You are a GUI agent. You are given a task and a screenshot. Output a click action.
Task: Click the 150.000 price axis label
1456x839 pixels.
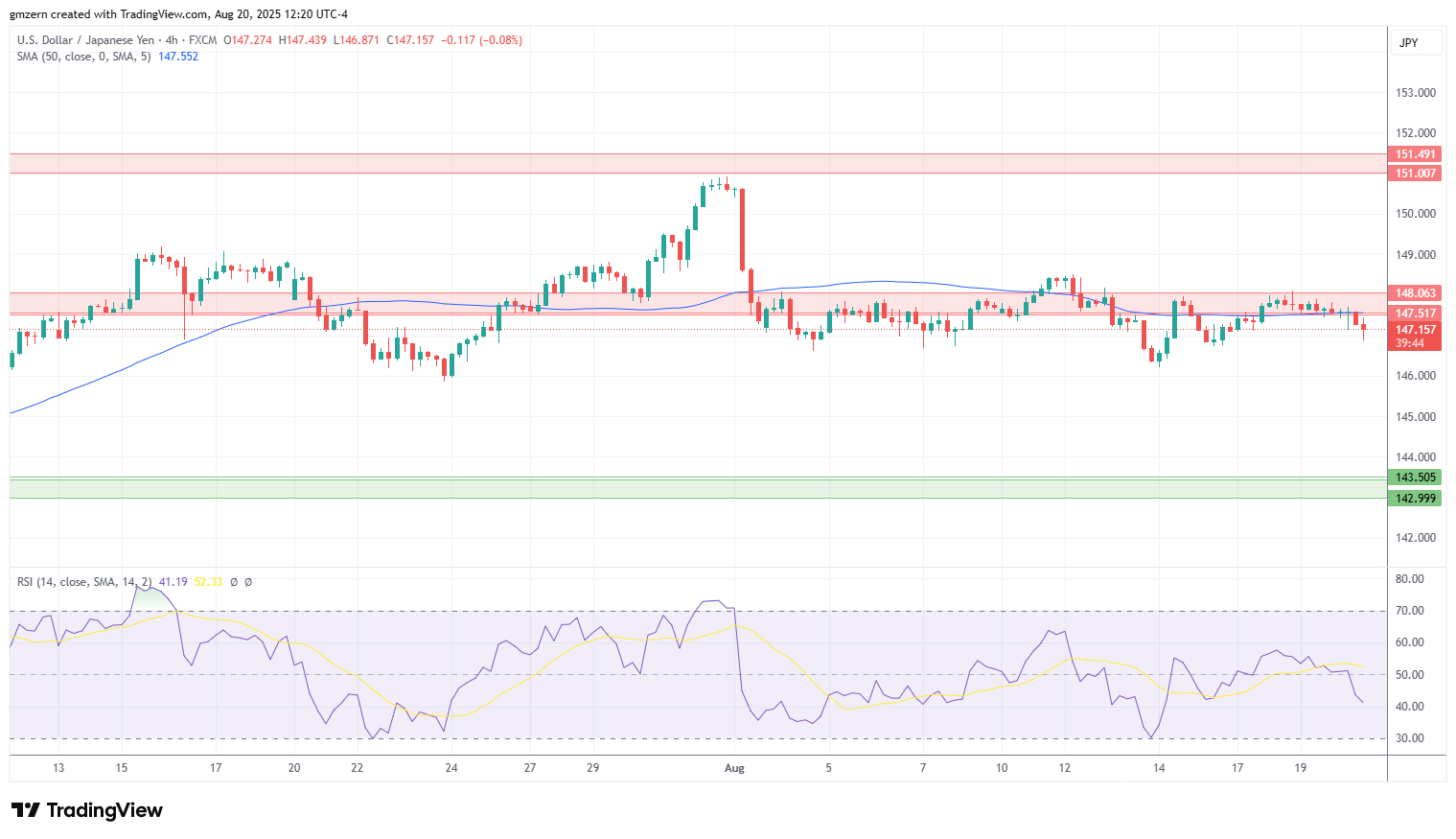[x=1416, y=214]
